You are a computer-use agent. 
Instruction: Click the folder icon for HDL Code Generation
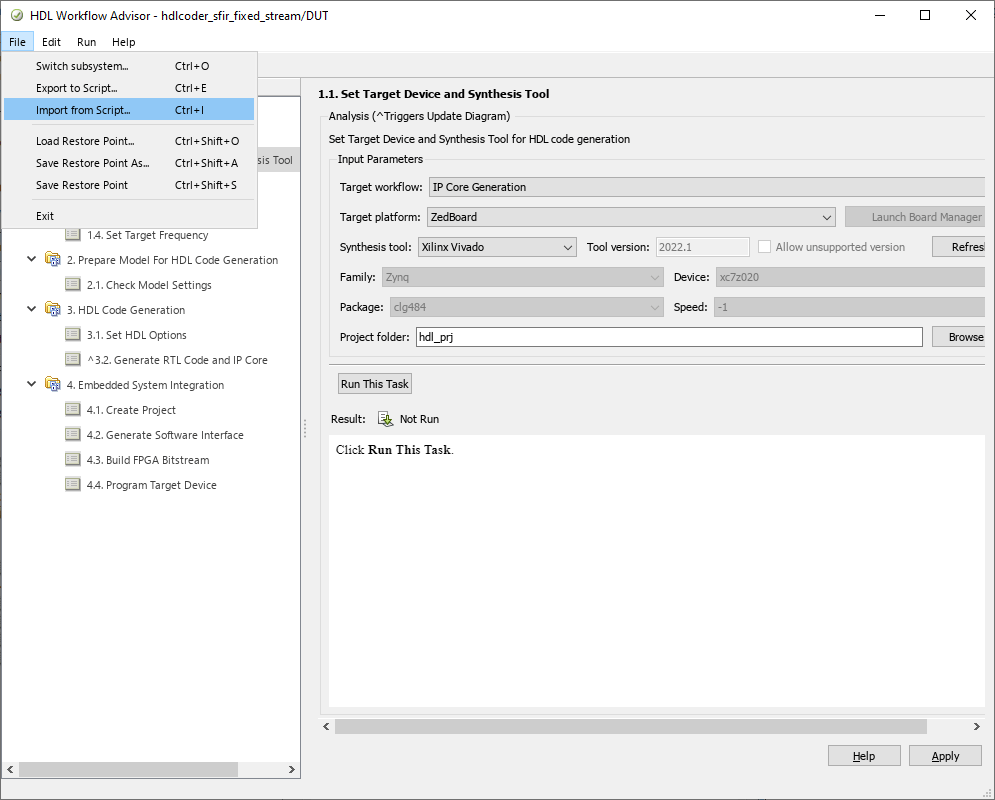(x=53, y=310)
